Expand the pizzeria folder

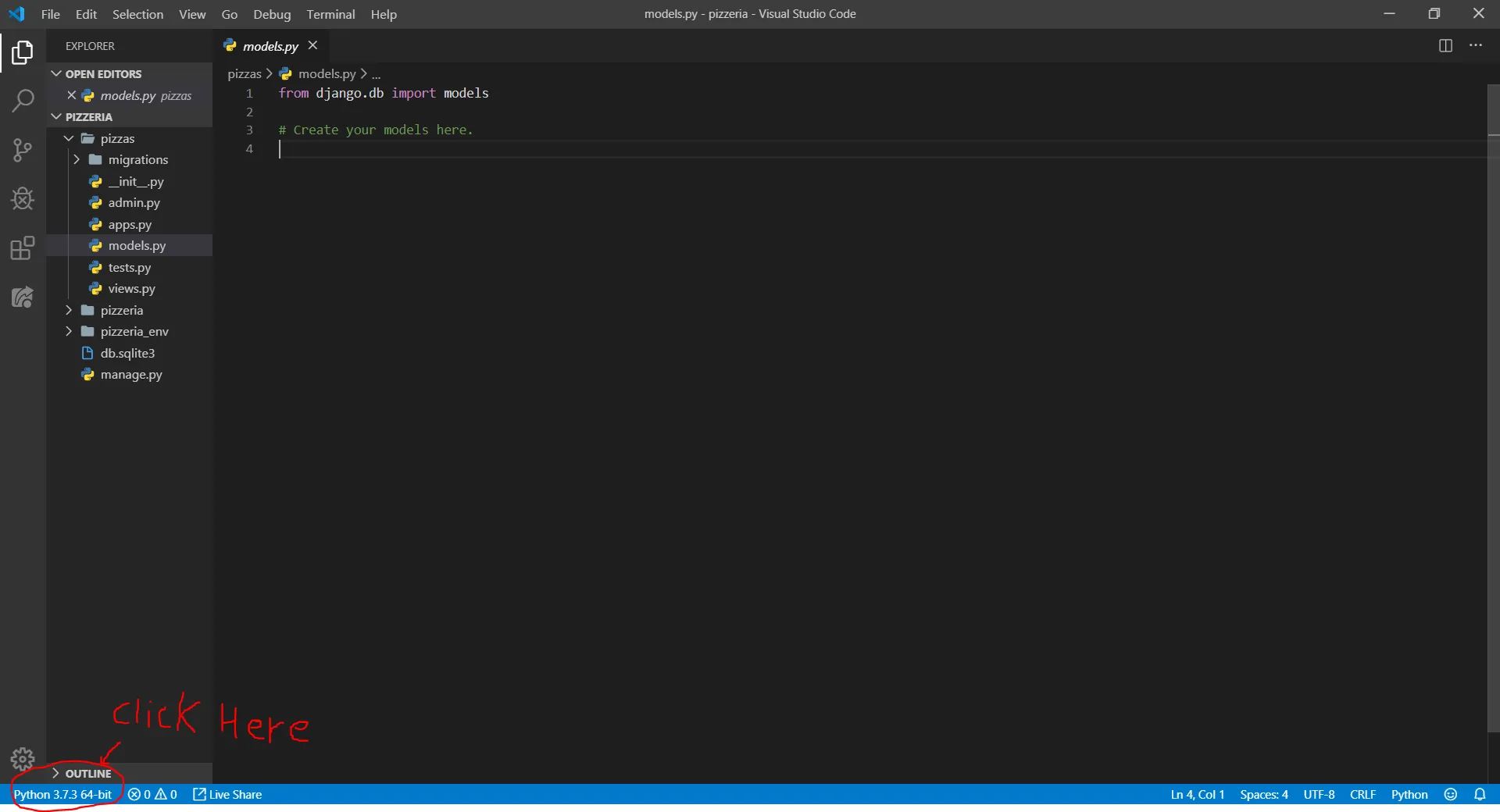(x=130, y=310)
